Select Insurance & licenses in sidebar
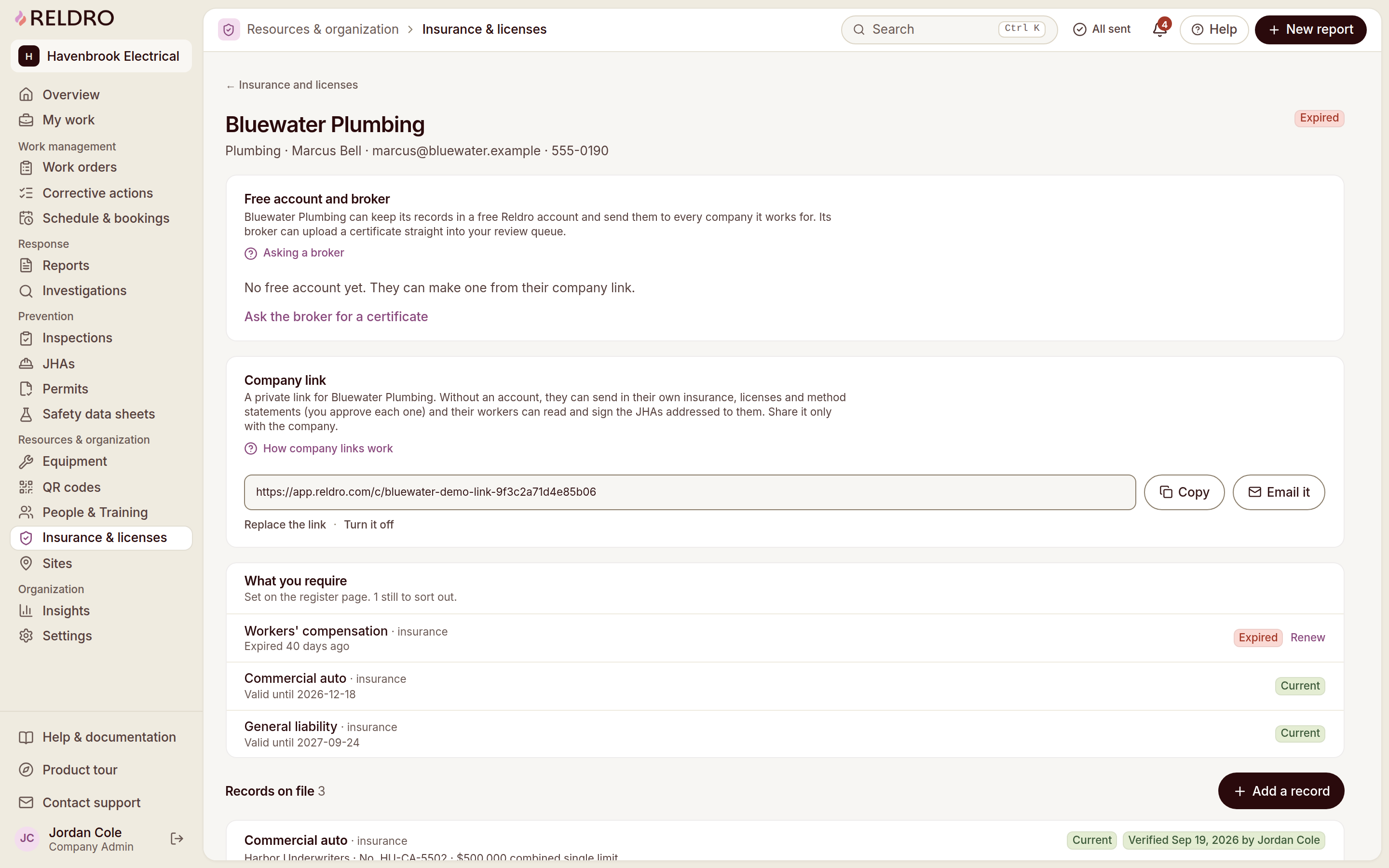This screenshot has width=1389, height=868. coord(101,538)
